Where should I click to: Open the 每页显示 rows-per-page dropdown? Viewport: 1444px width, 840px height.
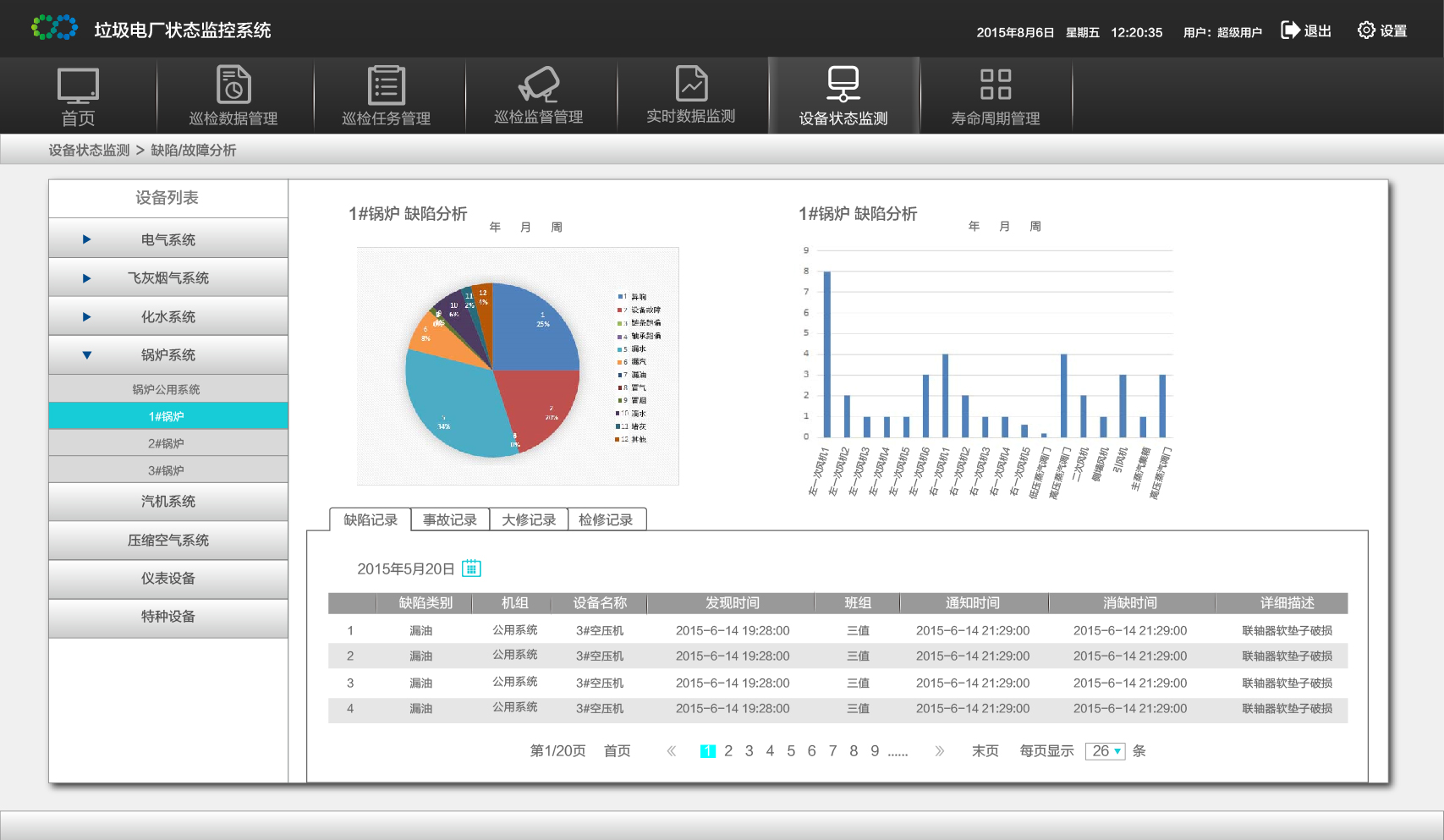(x=1106, y=751)
